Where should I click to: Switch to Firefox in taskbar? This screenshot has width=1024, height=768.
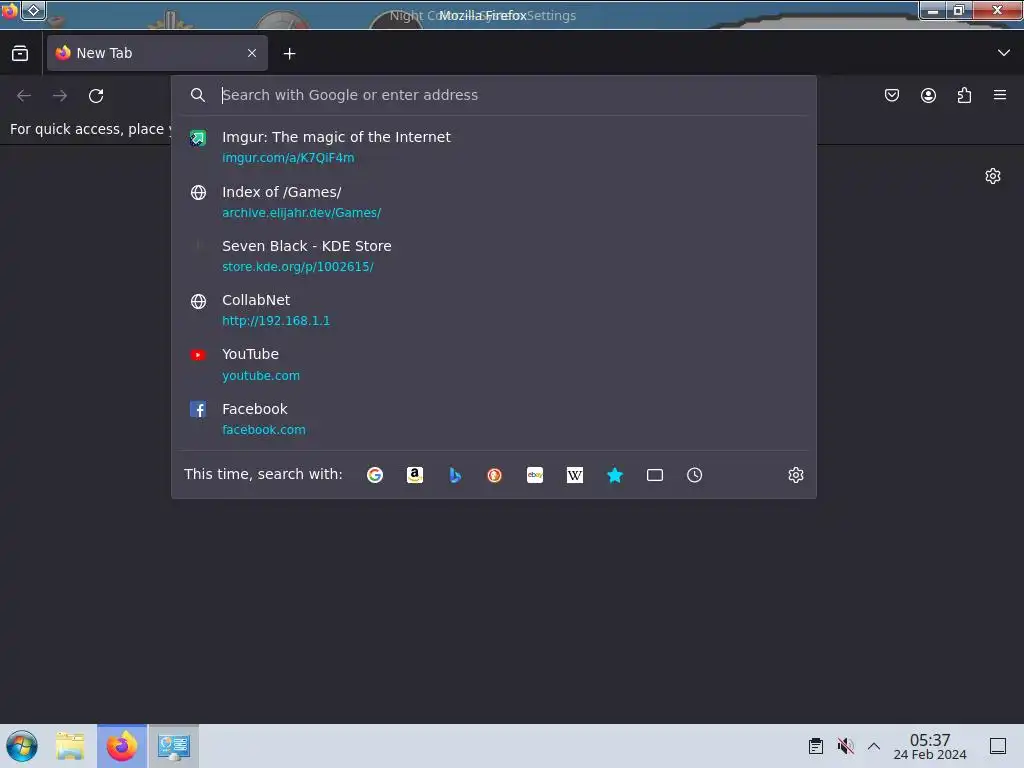click(x=122, y=746)
